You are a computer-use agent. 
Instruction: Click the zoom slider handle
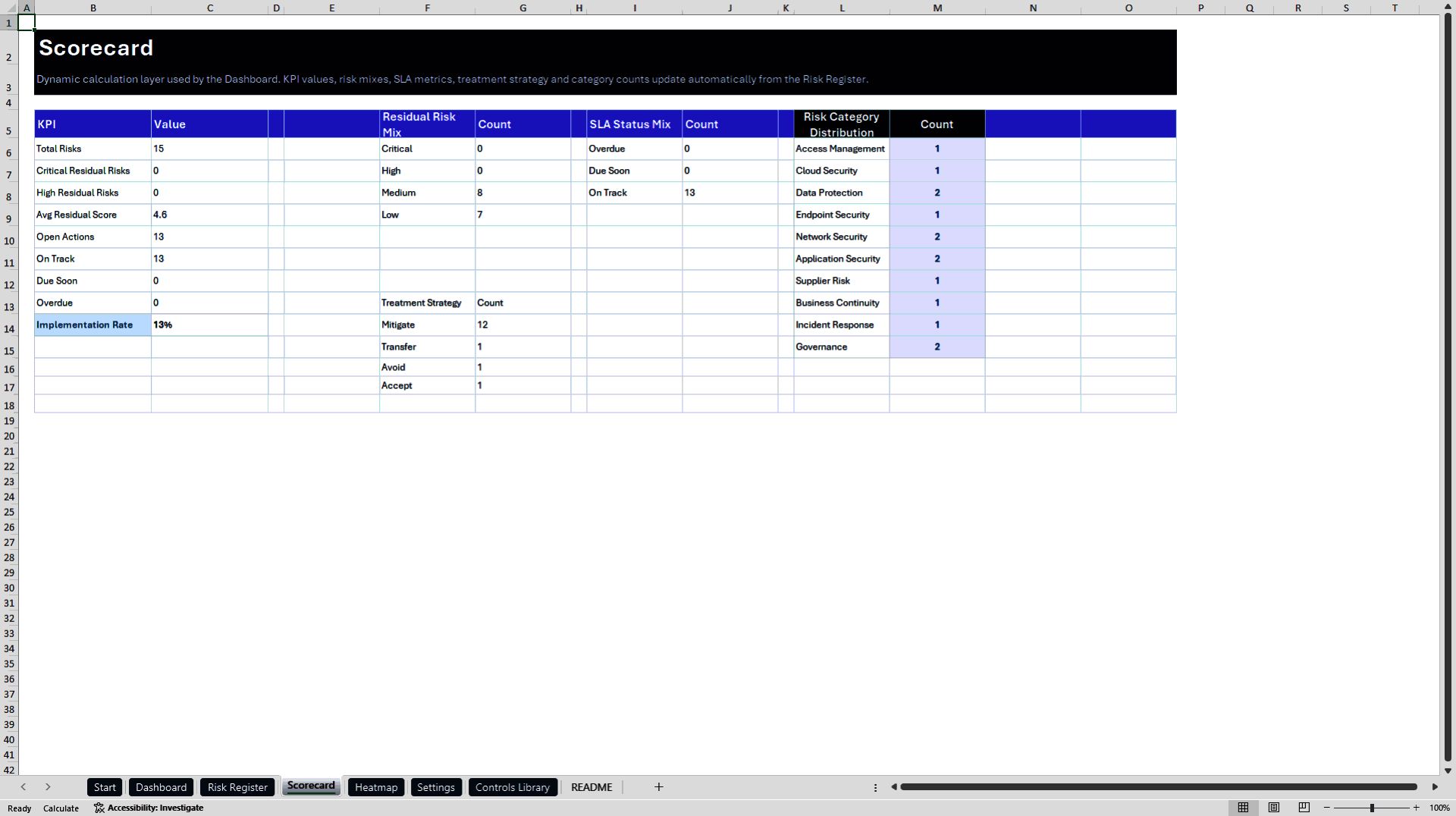pos(1372,808)
